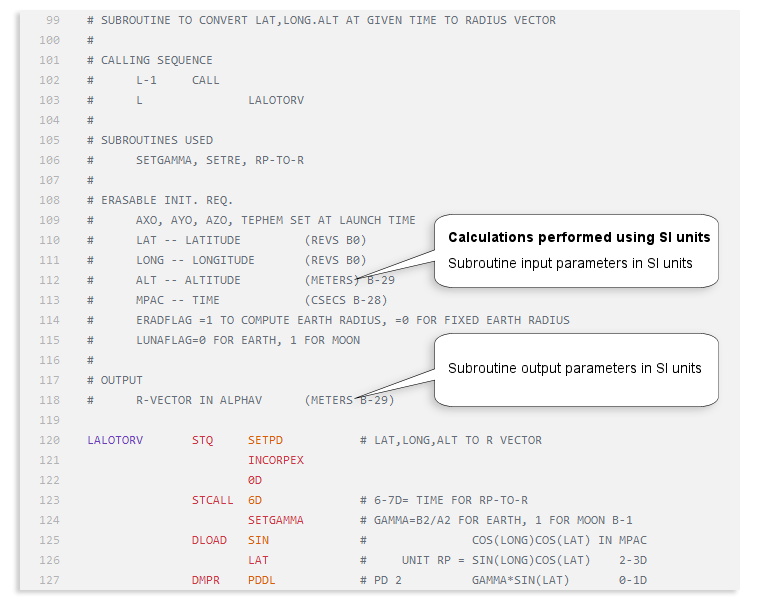
Task: Click the '# OUTPUT' comment on line 117
Action: pyautogui.click(x=115, y=380)
